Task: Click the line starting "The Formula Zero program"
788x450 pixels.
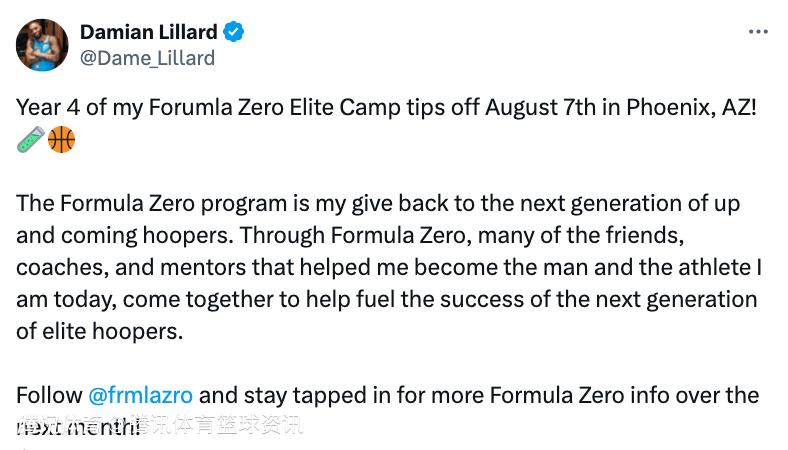Action: tap(378, 204)
